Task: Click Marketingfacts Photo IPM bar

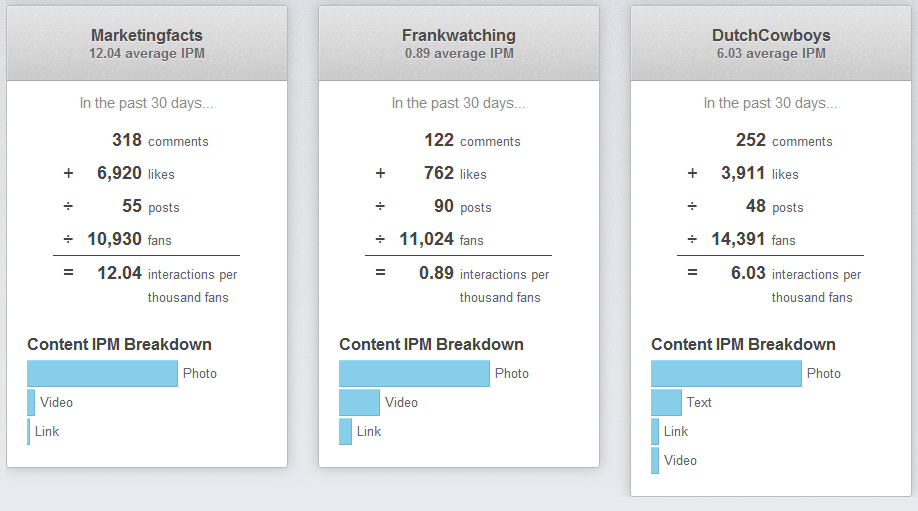Action: point(102,373)
